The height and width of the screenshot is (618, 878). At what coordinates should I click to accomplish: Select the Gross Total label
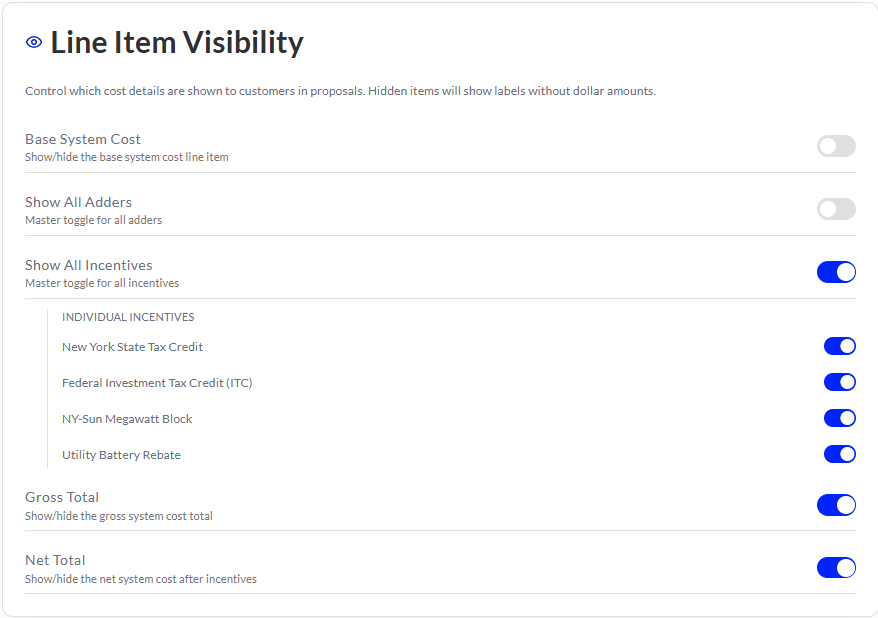(x=62, y=497)
